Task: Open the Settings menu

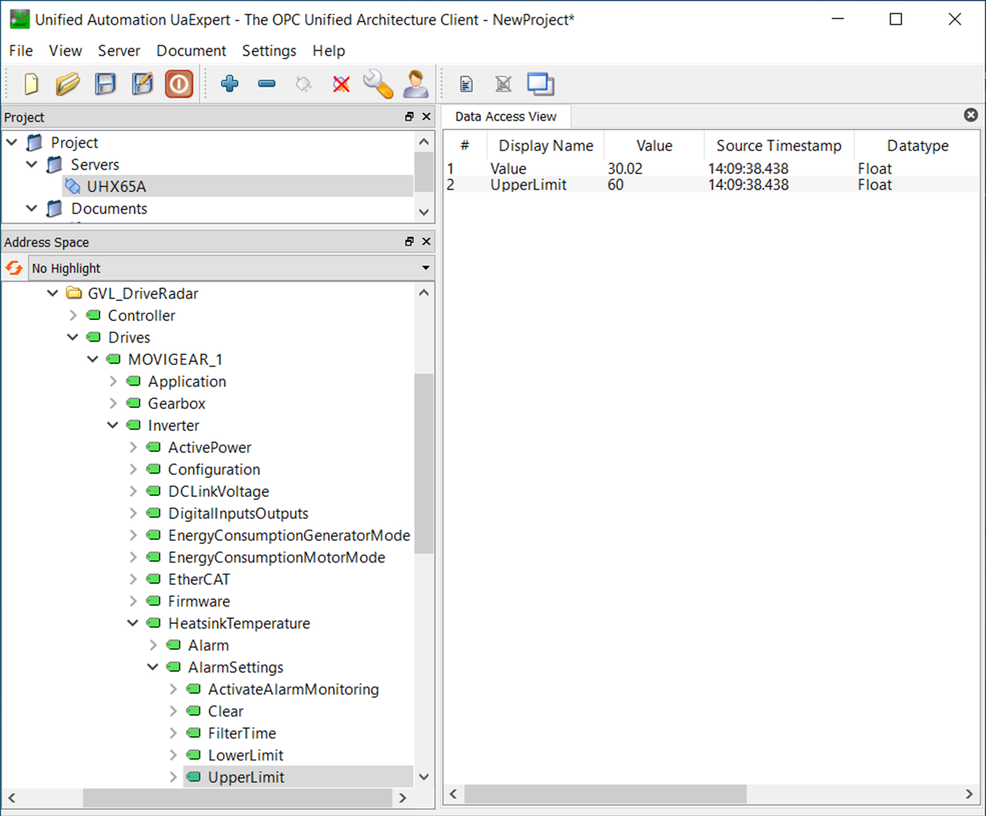Action: click(269, 50)
